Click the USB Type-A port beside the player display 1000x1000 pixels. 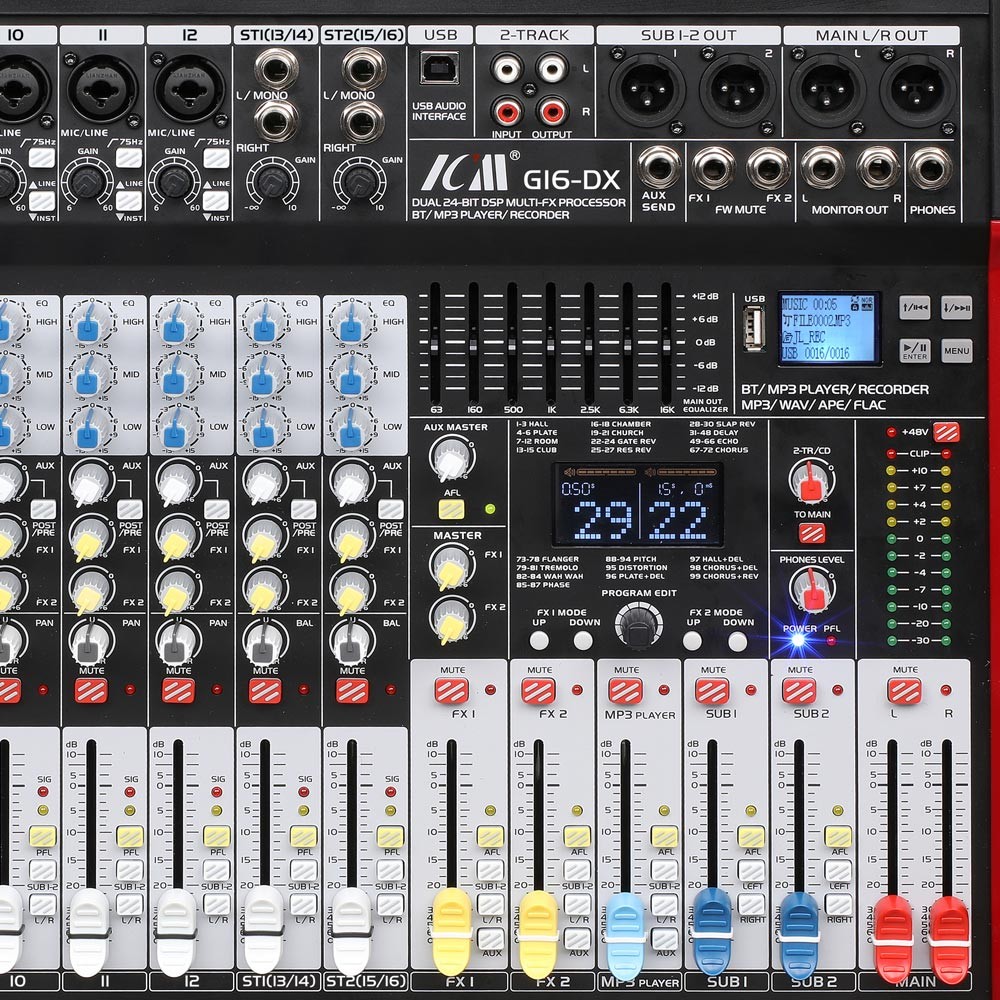754,328
